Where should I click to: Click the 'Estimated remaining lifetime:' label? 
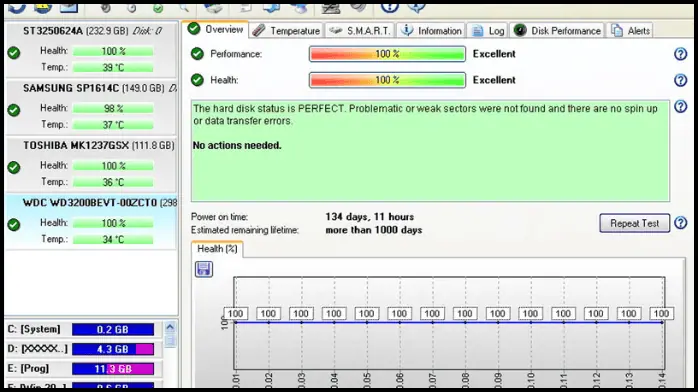click(x=245, y=230)
